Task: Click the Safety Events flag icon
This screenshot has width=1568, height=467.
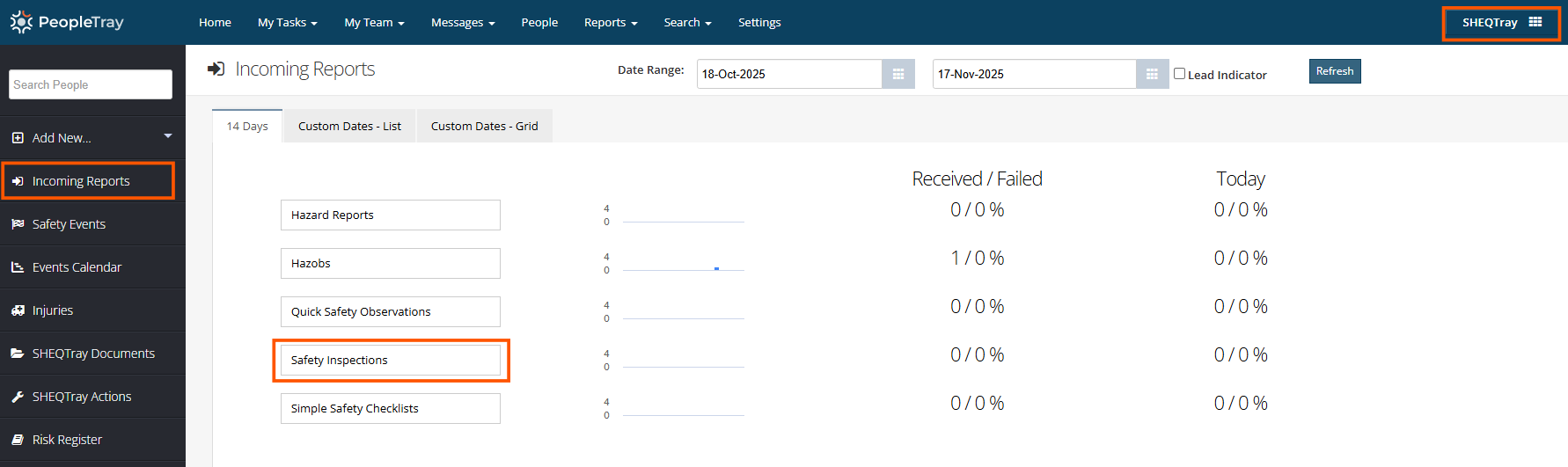Action: point(18,224)
